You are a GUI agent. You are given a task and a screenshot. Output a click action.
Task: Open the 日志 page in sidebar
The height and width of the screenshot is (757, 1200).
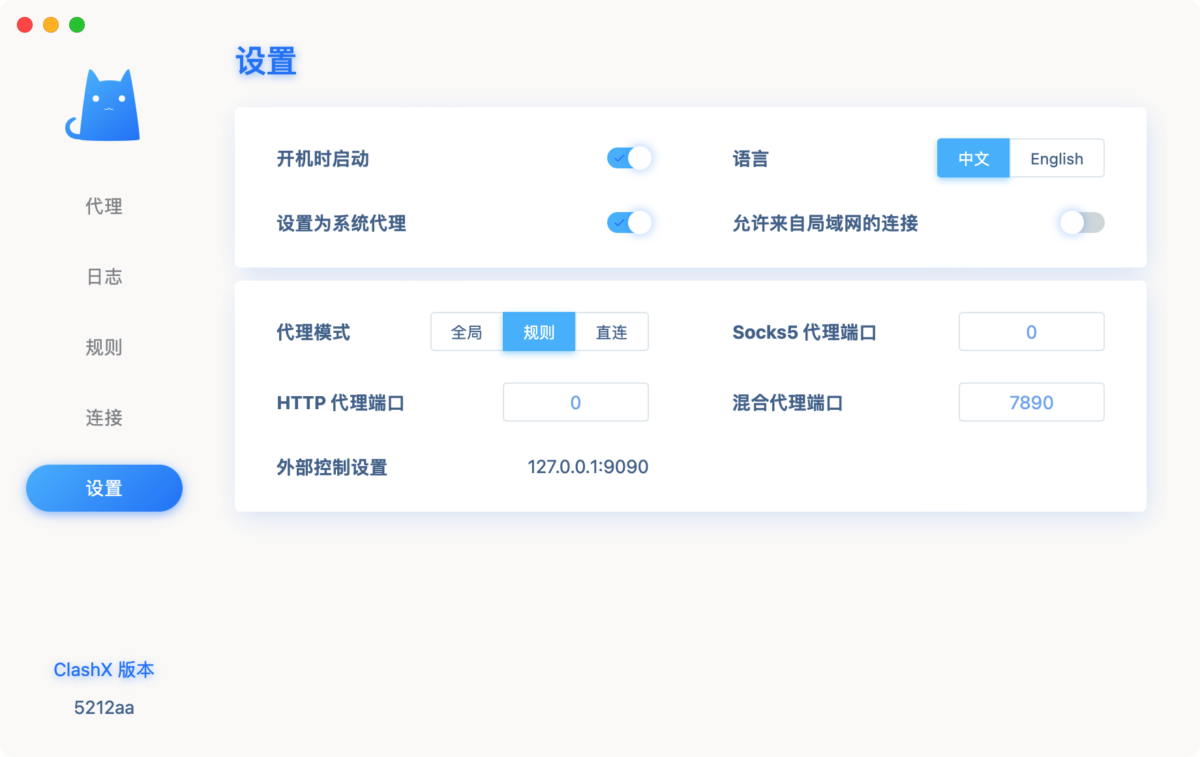[104, 277]
